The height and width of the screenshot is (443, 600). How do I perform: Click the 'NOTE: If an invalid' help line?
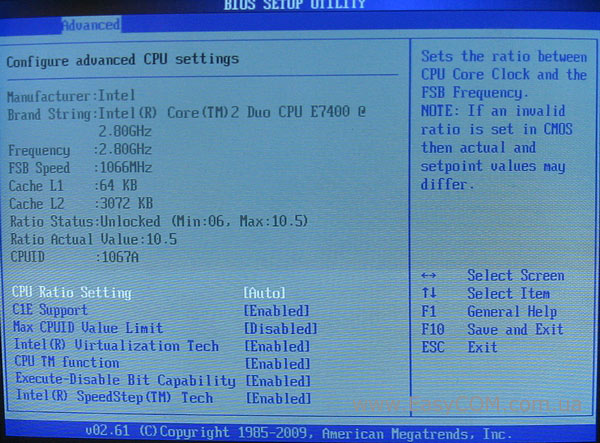(x=493, y=111)
